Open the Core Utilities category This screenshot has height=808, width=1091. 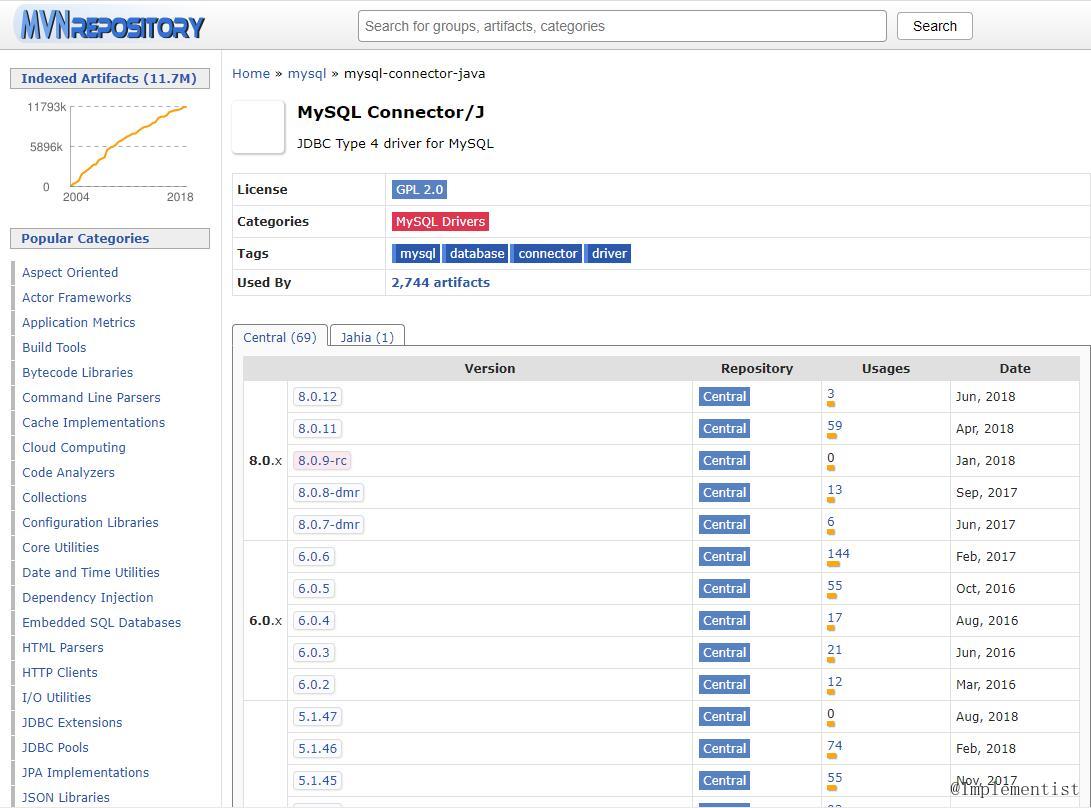click(x=61, y=548)
